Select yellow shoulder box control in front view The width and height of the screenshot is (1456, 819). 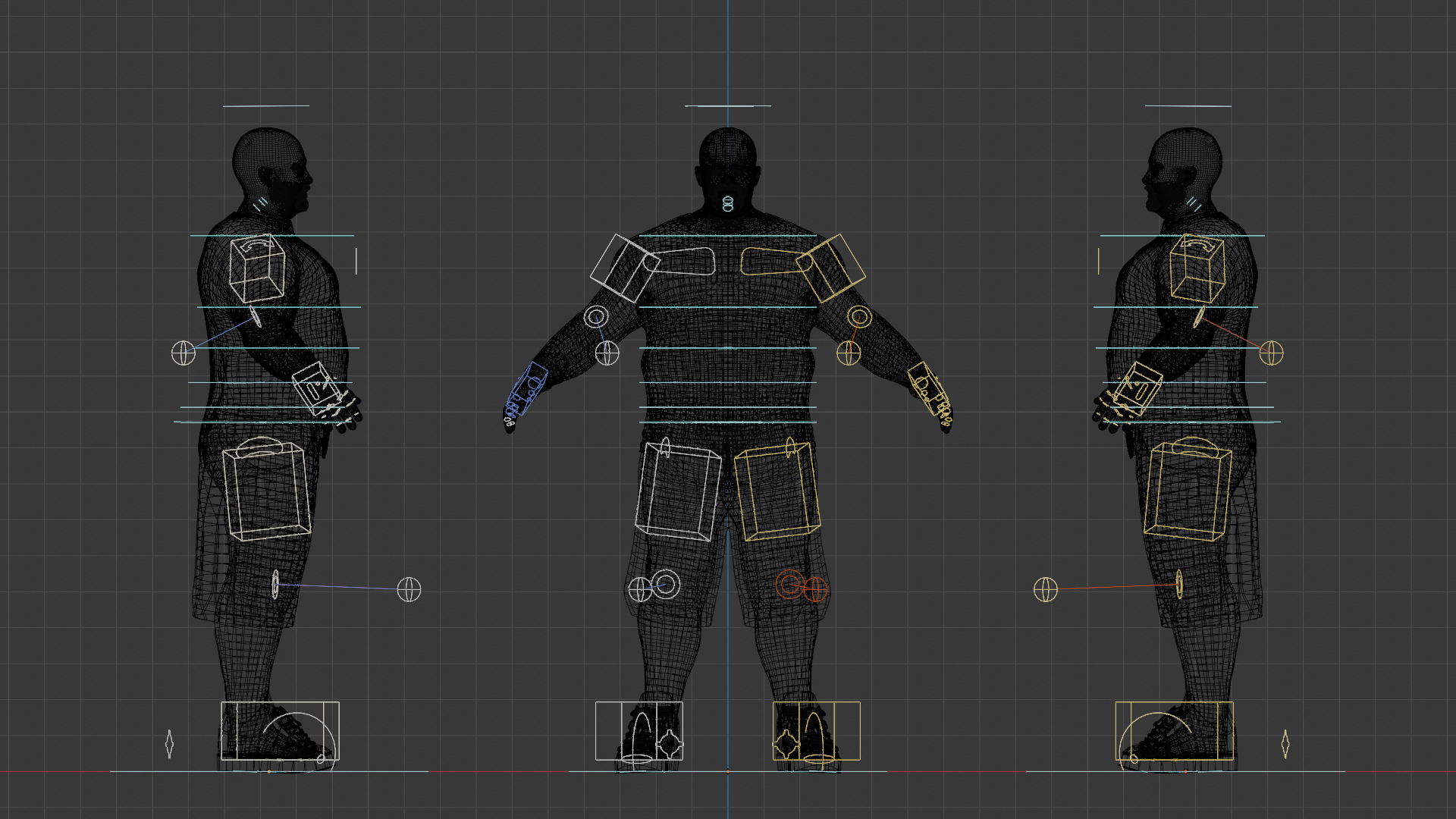[831, 268]
